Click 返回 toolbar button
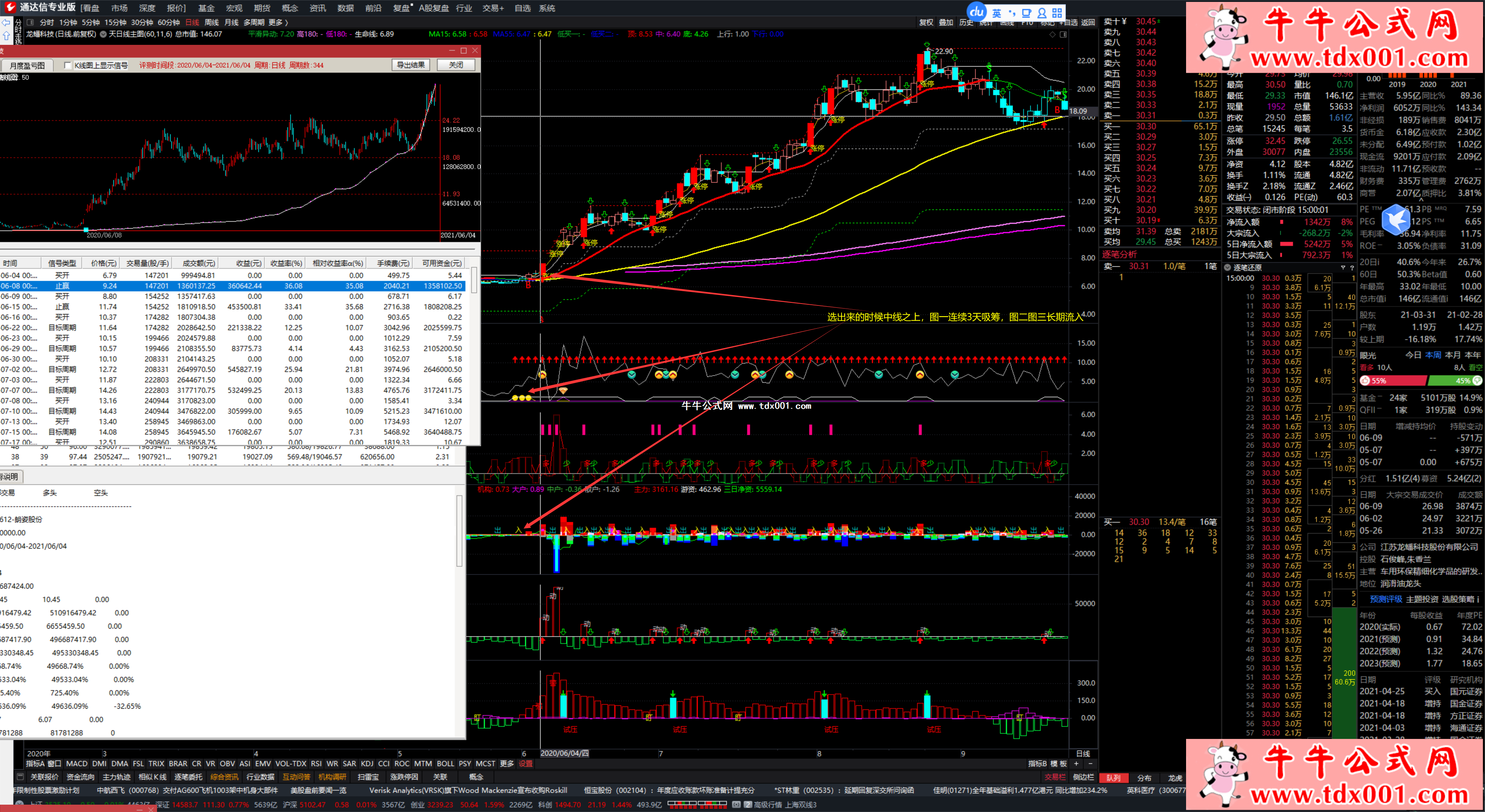This screenshot has height=812, width=1485. 1088,22
